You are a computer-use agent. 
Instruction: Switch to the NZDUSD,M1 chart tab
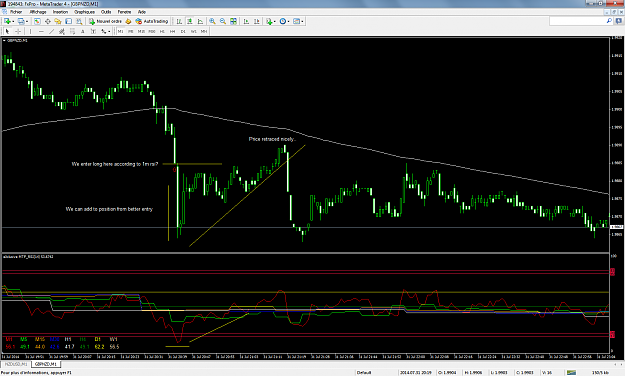16,364
